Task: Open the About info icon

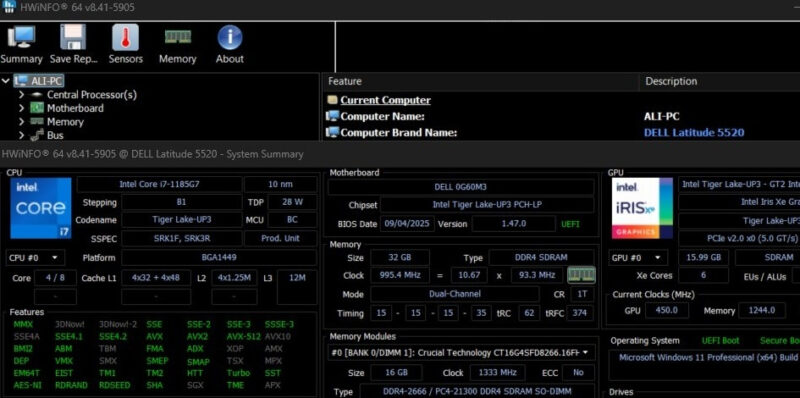Action: [230, 38]
